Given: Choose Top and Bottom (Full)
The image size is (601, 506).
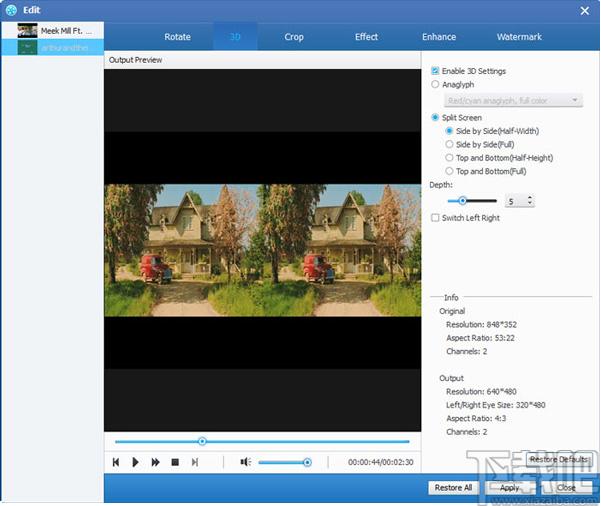Looking at the screenshot, I should pos(449,171).
